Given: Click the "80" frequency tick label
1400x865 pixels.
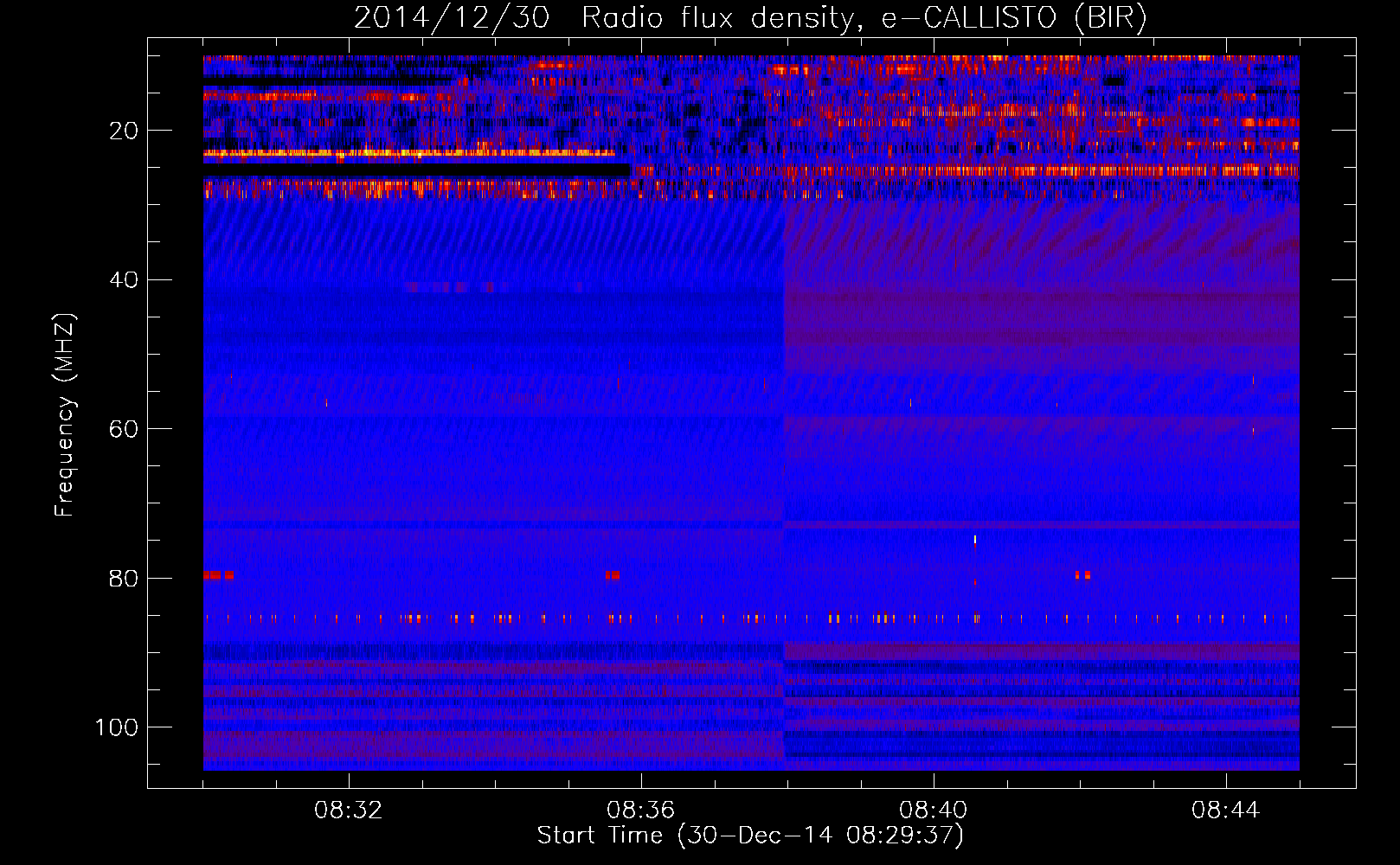Looking at the screenshot, I should (125, 578).
